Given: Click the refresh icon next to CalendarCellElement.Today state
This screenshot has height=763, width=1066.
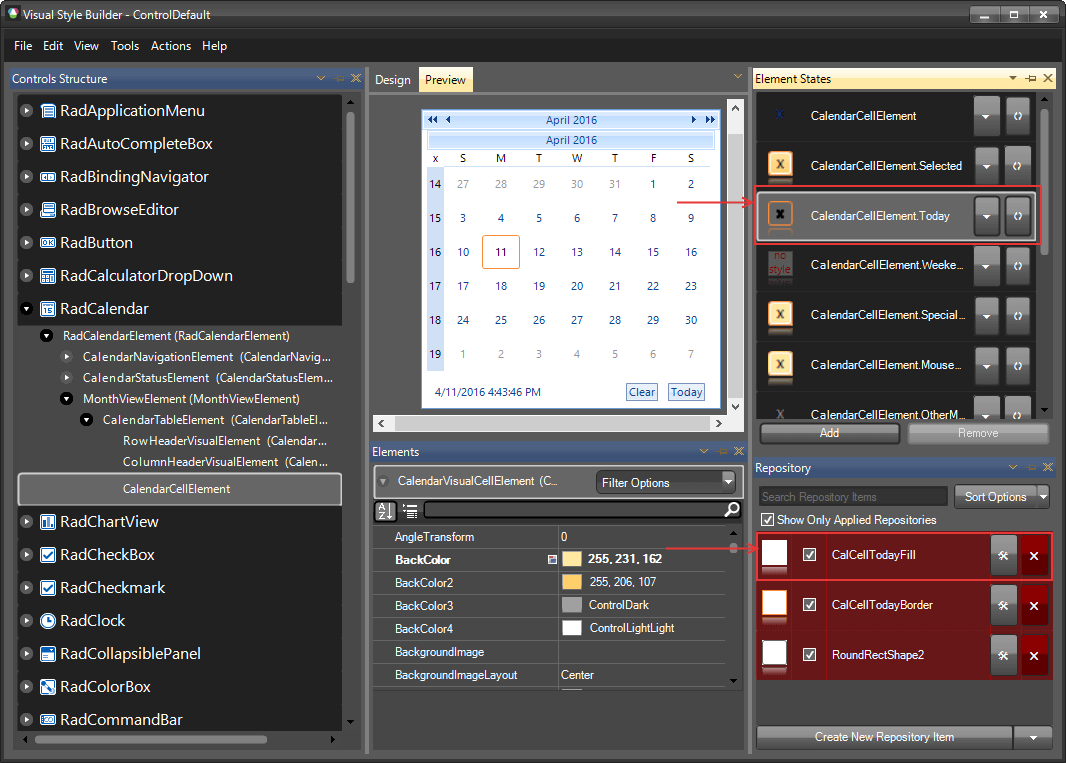Looking at the screenshot, I should pyautogui.click(x=1018, y=216).
